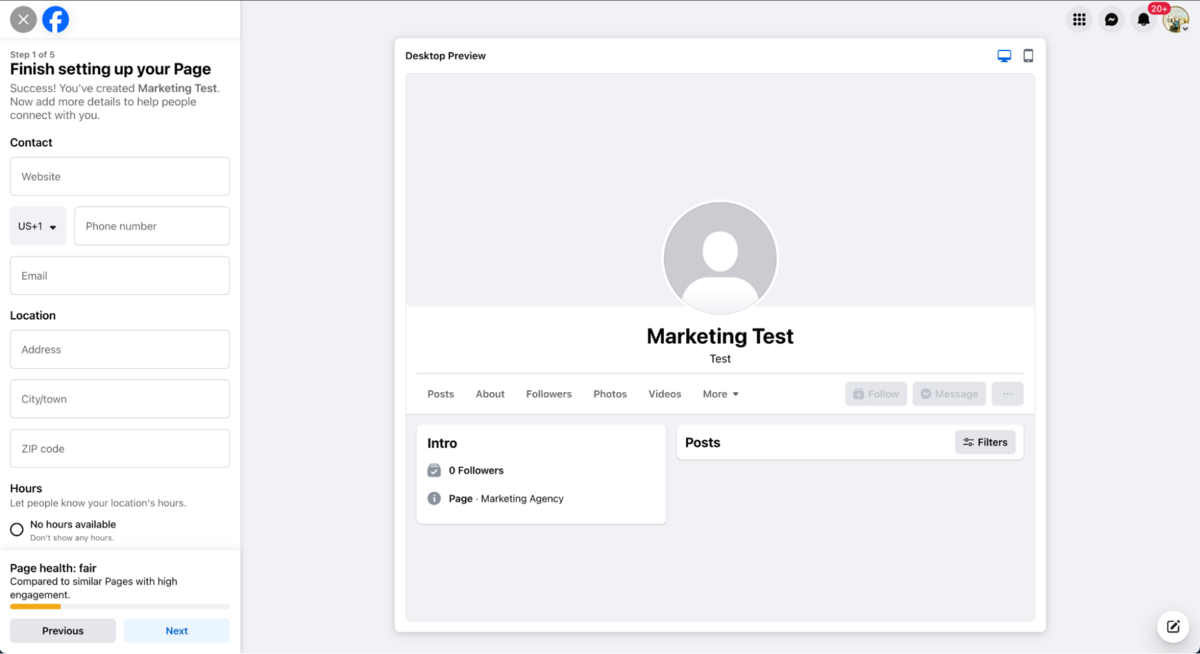Open the account profile avatar menu
This screenshot has height=654, width=1200.
coord(1176,19)
